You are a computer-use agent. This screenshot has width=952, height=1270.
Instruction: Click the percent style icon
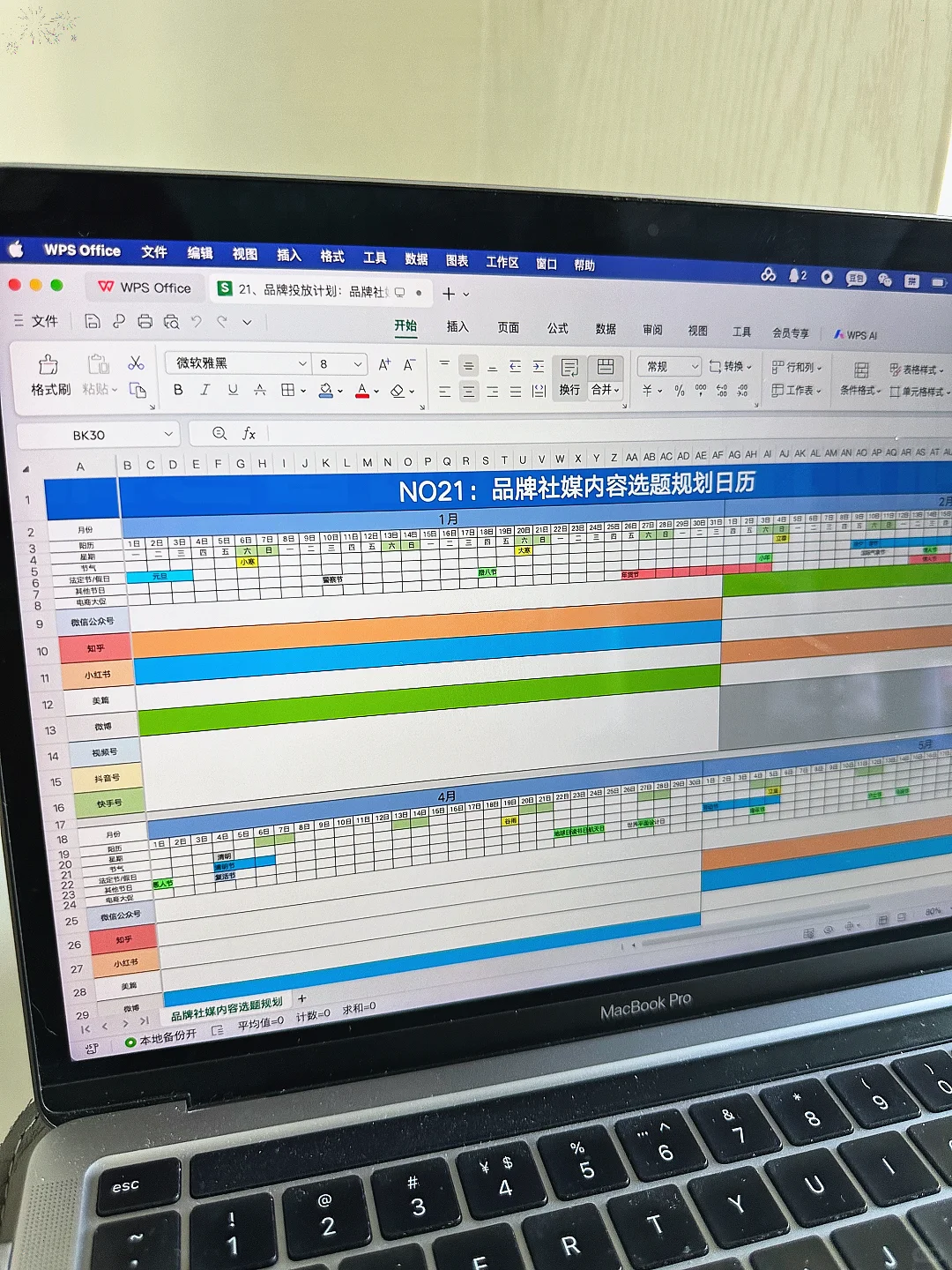pyautogui.click(x=680, y=390)
